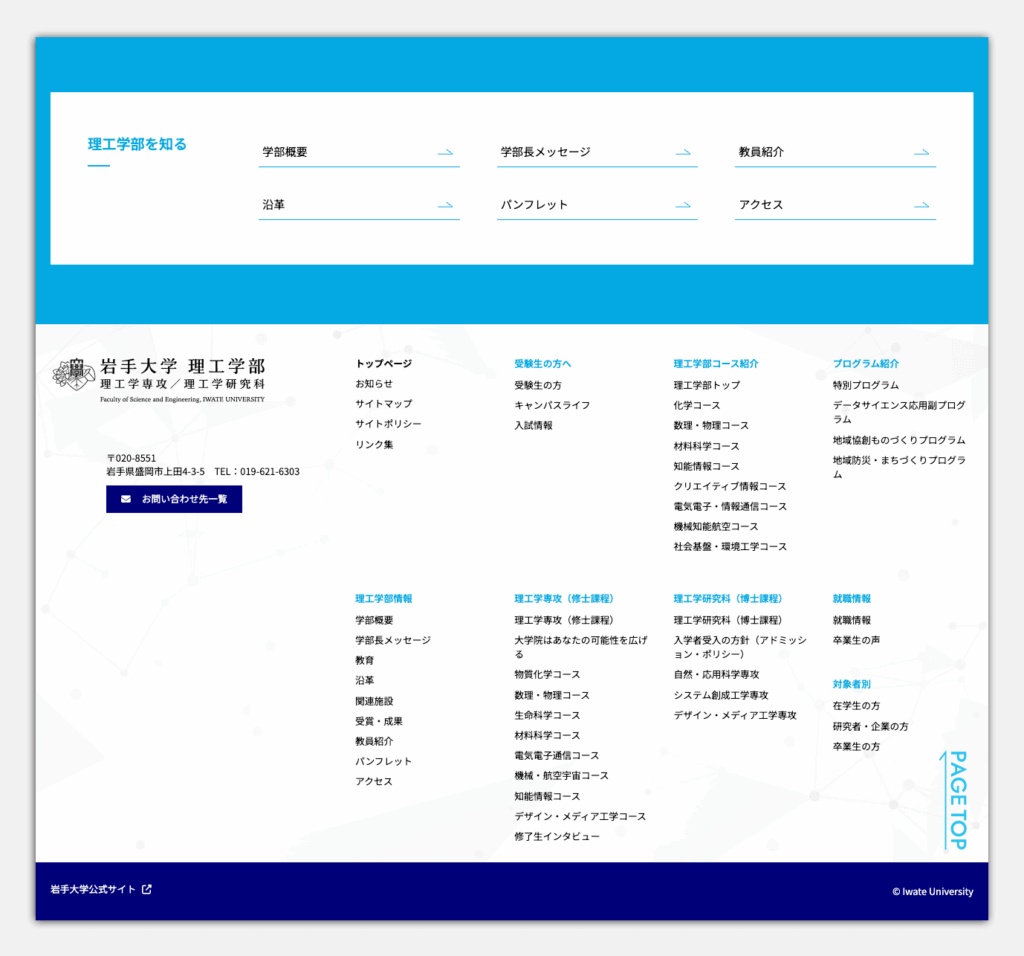Click the Iwate University logo emblem
The height and width of the screenshot is (956, 1024).
point(74,374)
